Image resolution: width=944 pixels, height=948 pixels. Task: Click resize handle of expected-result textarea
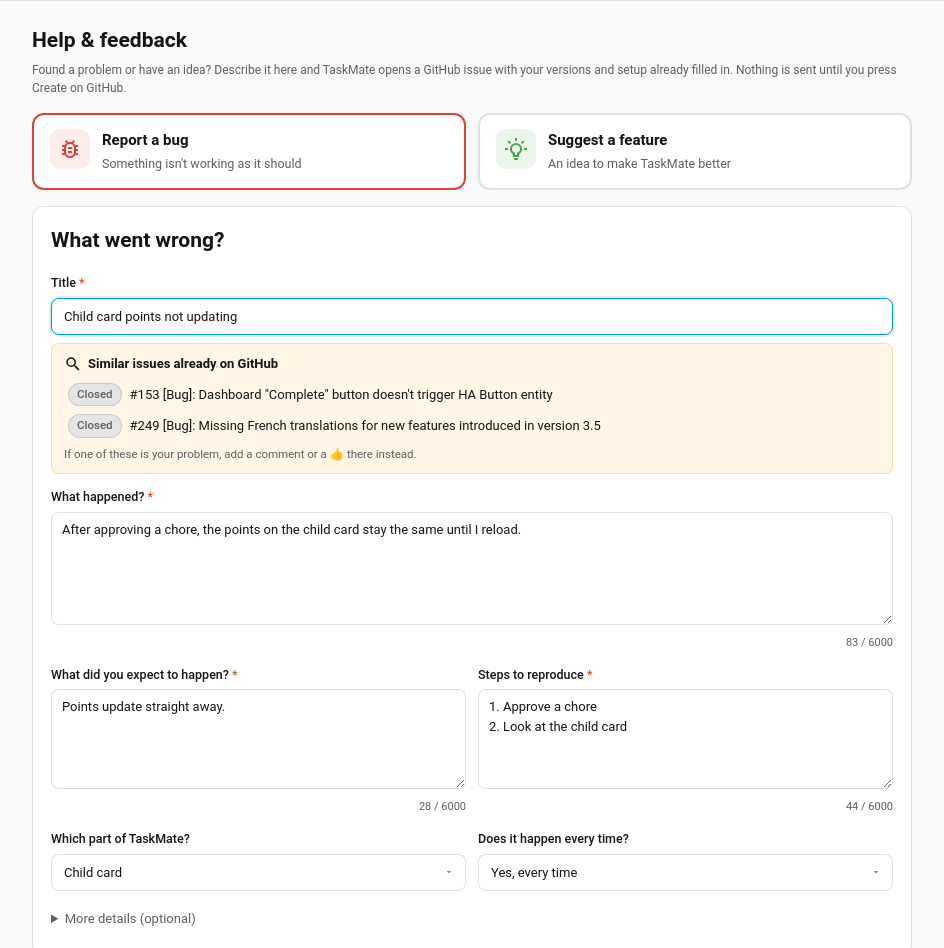[460, 783]
